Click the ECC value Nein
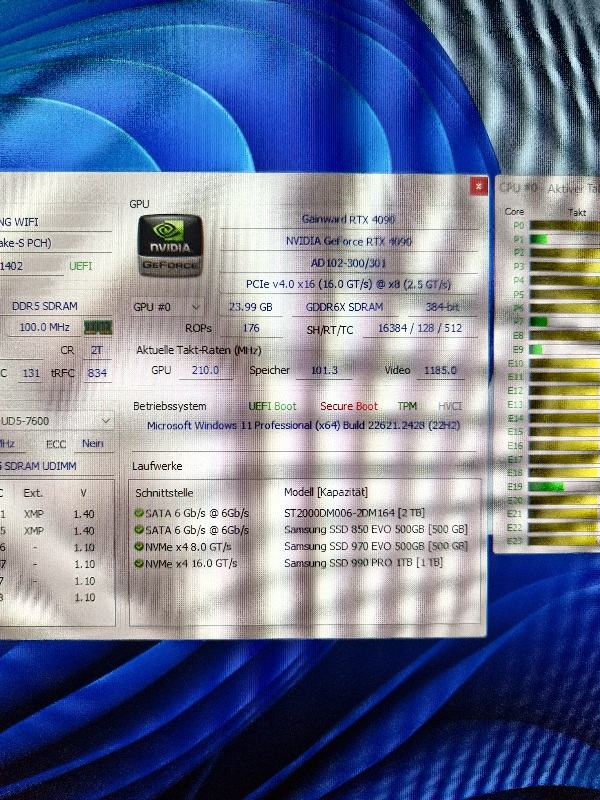 (x=93, y=444)
